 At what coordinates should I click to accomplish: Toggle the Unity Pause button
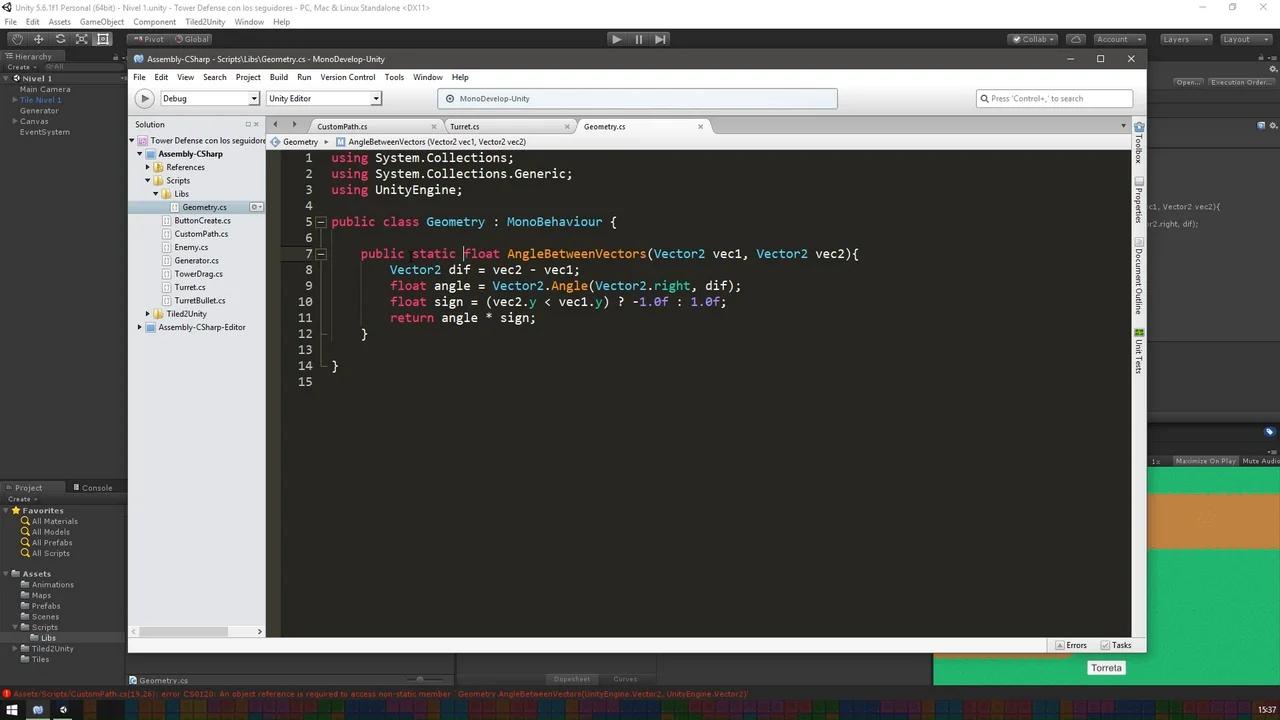pos(638,39)
